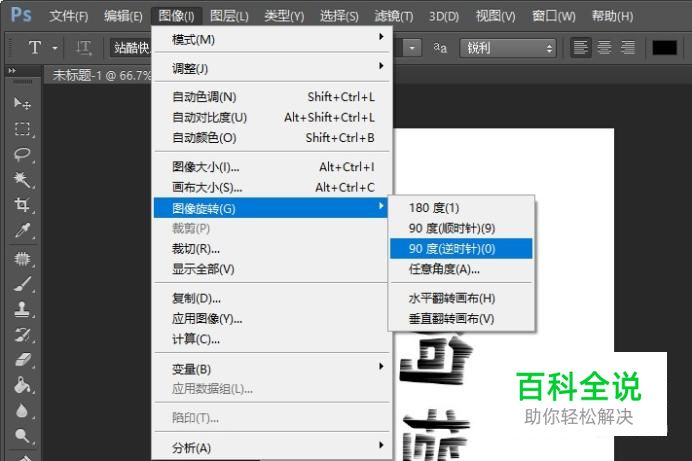692x461 pixels.
Task: Select the Brush tool
Action: pos(22,284)
